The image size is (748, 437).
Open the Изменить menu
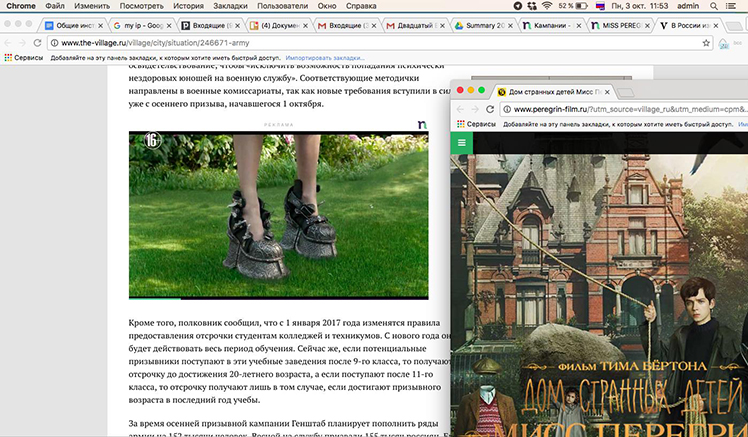tap(92, 6)
